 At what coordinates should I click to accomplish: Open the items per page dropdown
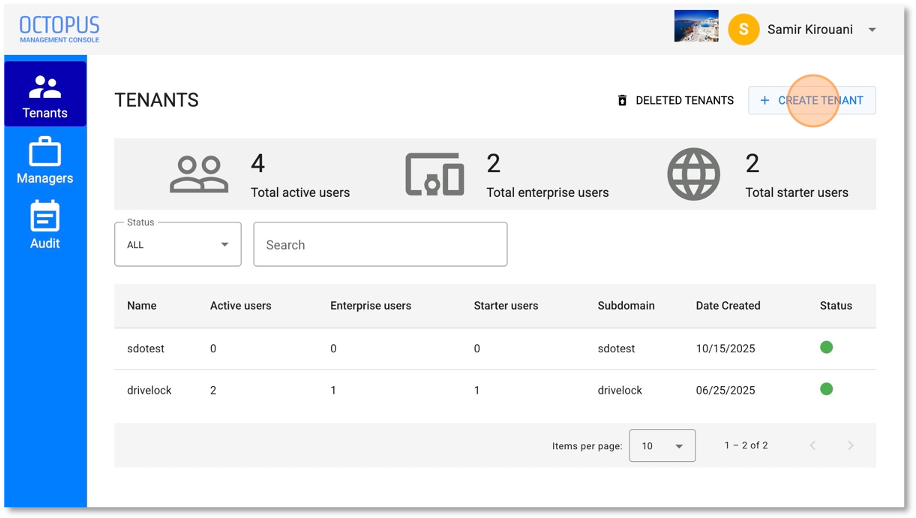pyautogui.click(x=662, y=446)
